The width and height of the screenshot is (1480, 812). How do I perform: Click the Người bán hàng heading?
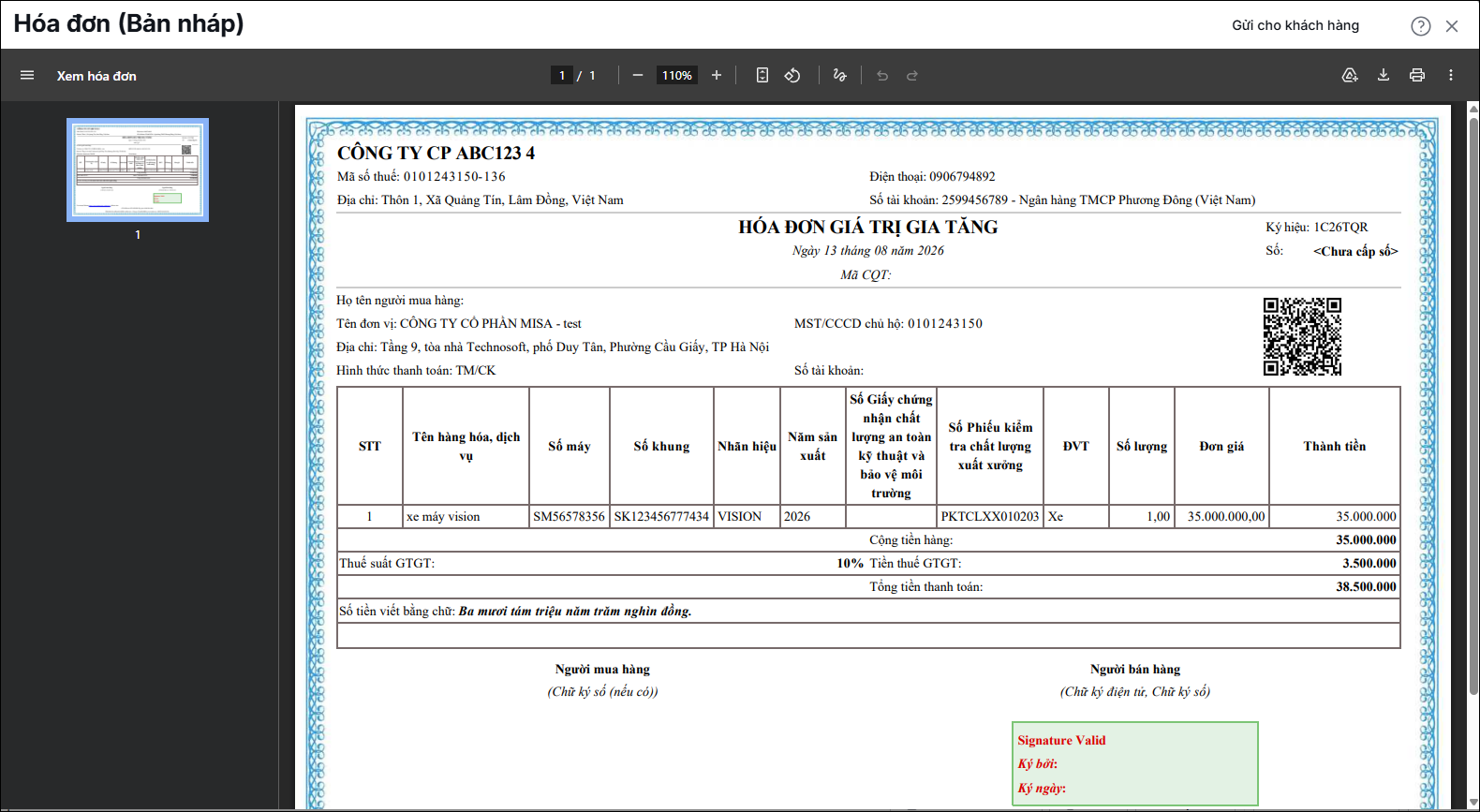[1135, 669]
